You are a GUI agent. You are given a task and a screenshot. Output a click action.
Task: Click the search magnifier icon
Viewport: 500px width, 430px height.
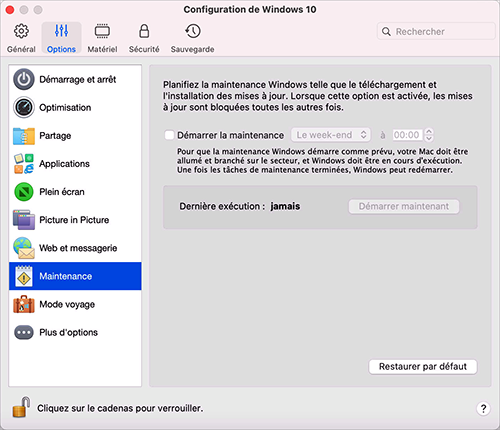point(386,32)
